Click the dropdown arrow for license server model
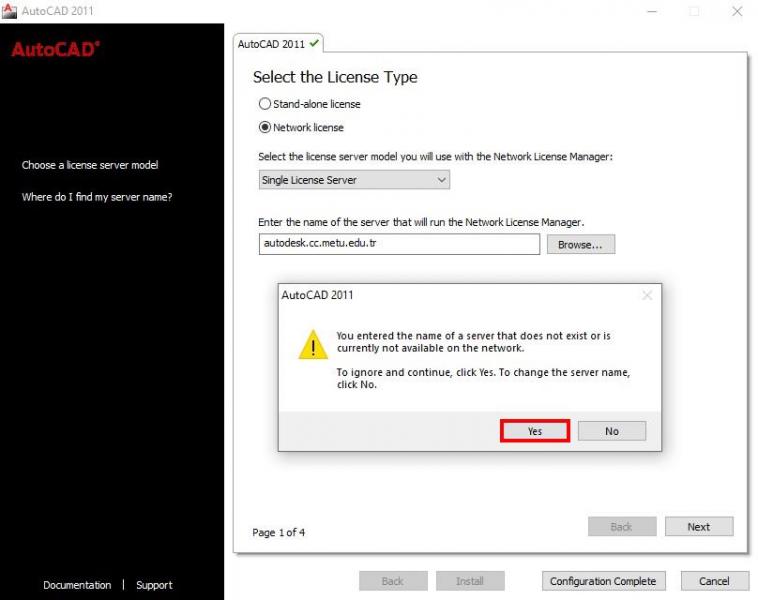Image resolution: width=758 pixels, height=600 pixels. [x=441, y=180]
